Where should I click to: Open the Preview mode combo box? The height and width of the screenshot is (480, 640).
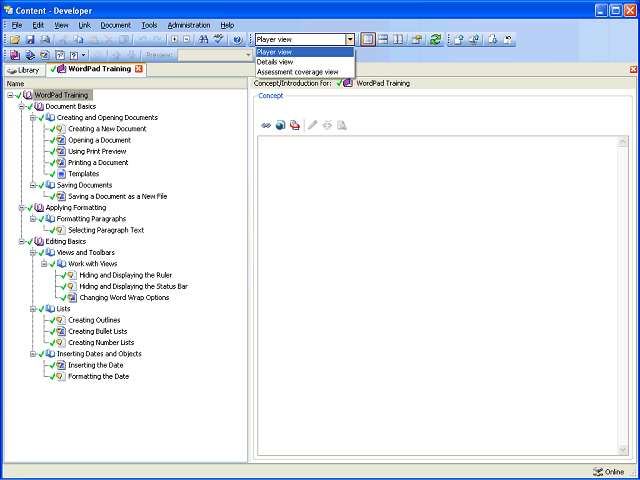[x=215, y=55]
